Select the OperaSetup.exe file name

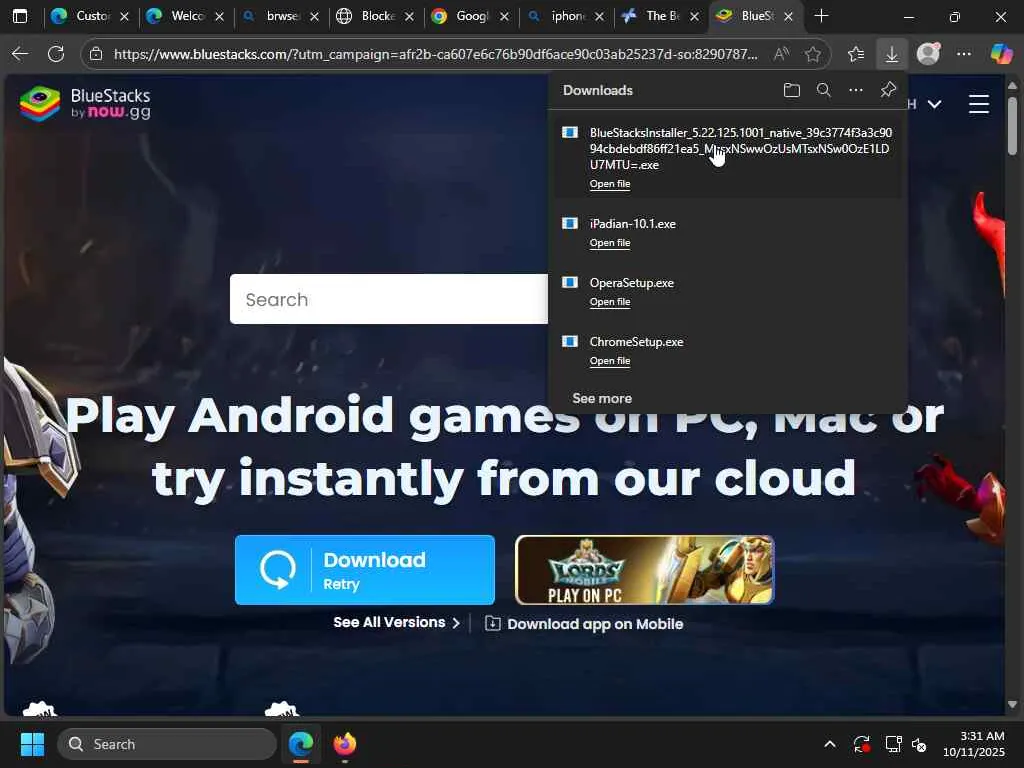pos(632,283)
